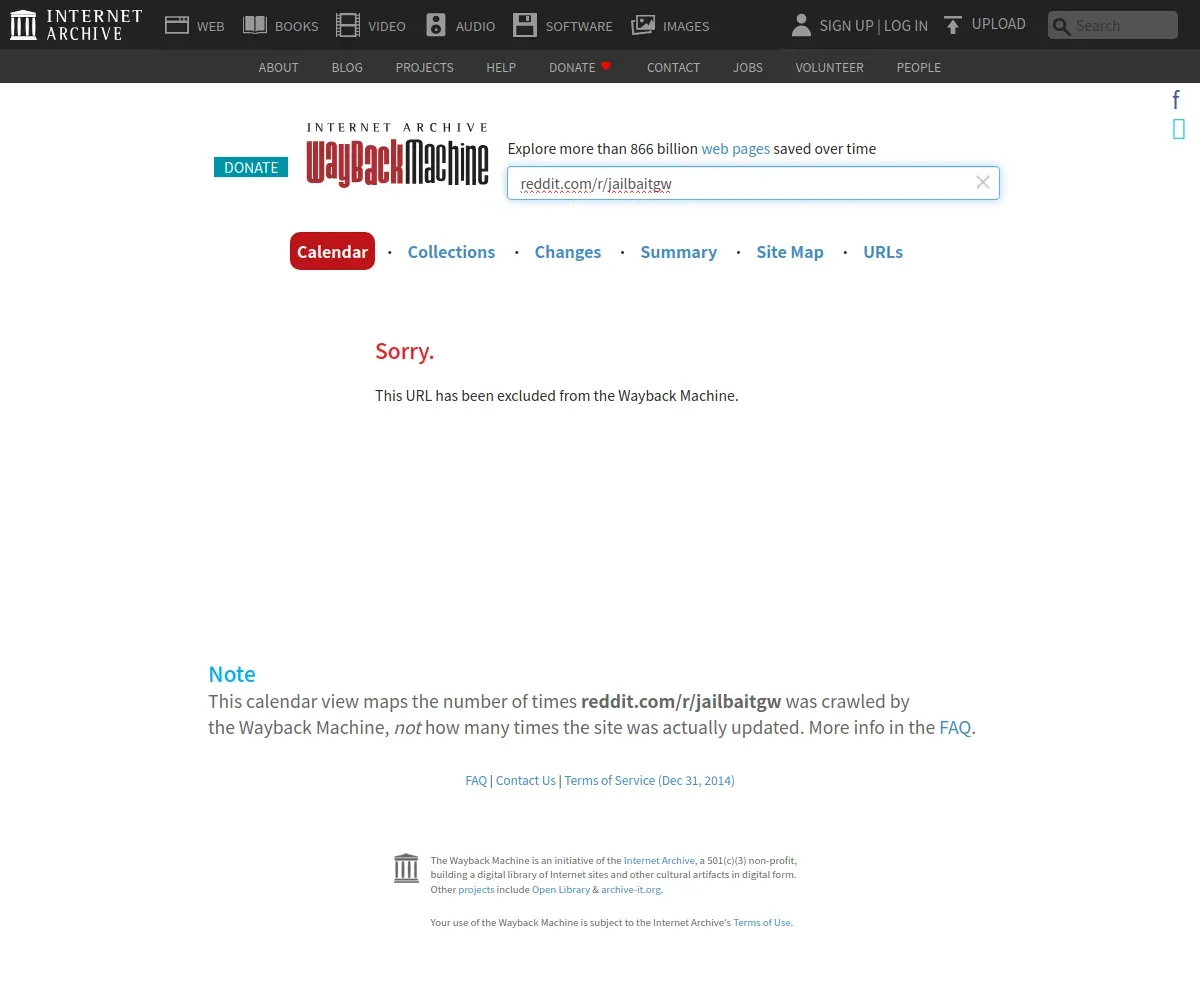Screen dimensions: 1200x1000
Task: Open the HELP menu item
Action: [501, 67]
